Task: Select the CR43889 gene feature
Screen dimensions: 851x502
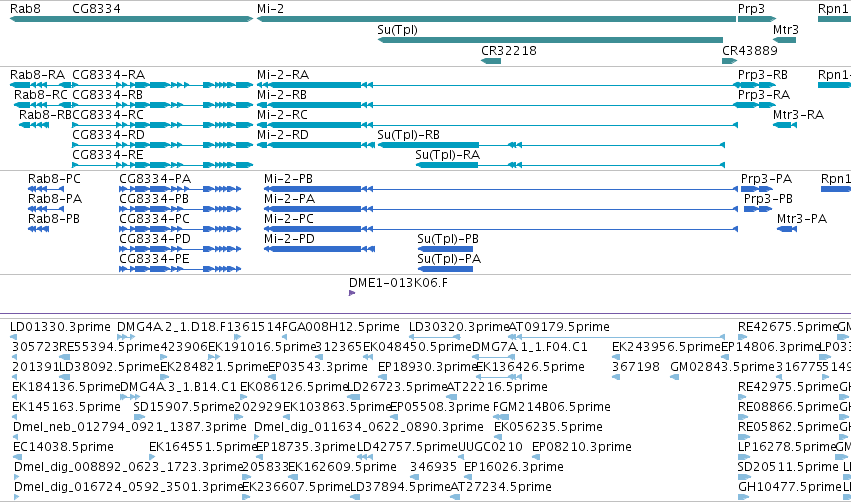Action: pos(729,61)
